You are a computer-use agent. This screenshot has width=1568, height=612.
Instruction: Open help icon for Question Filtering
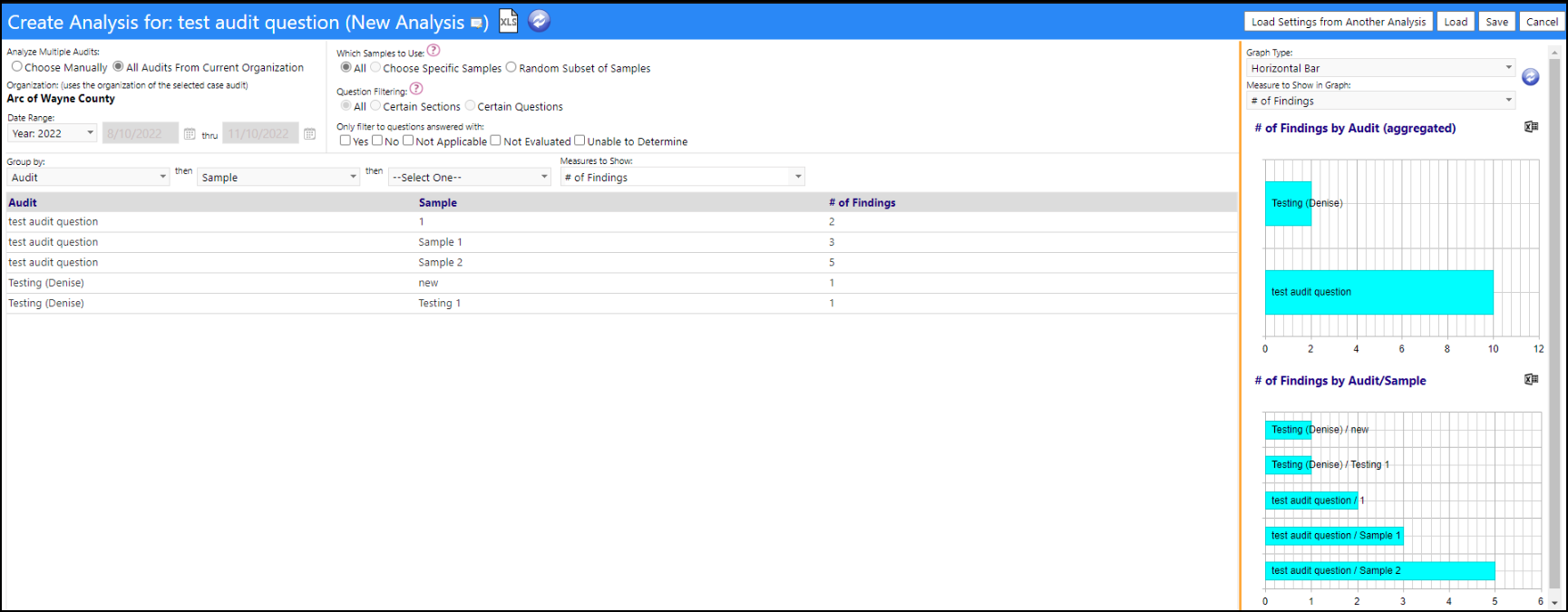pyautogui.click(x=416, y=89)
